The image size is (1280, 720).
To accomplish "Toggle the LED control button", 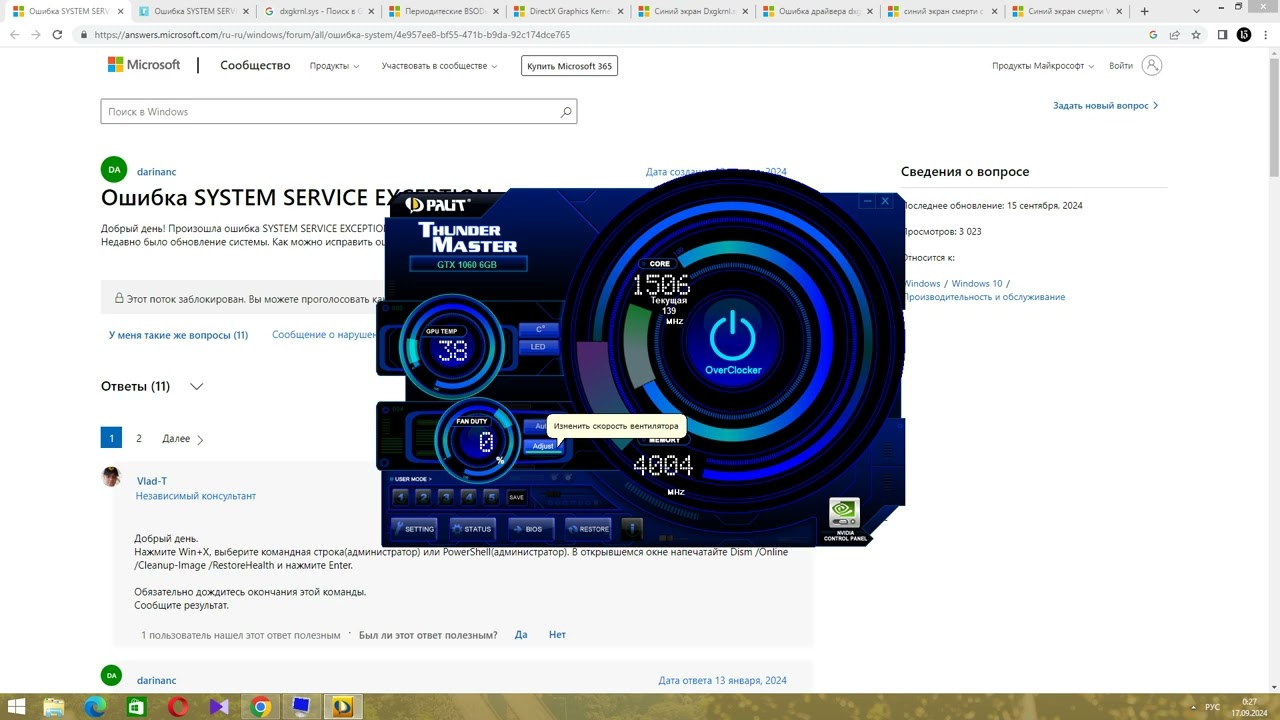I will (x=539, y=347).
